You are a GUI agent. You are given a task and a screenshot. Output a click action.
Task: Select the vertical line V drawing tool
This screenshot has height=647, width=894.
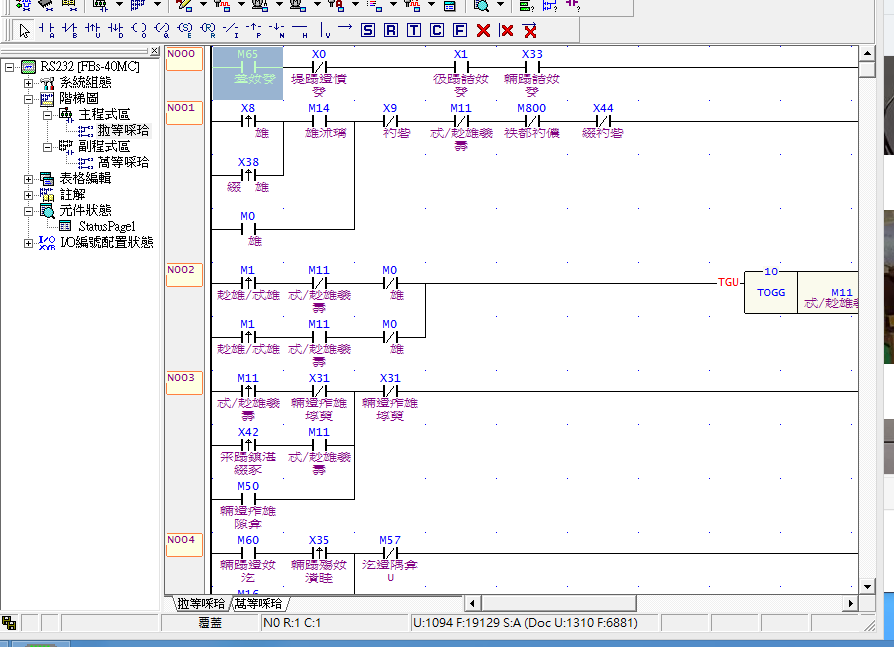[x=322, y=30]
